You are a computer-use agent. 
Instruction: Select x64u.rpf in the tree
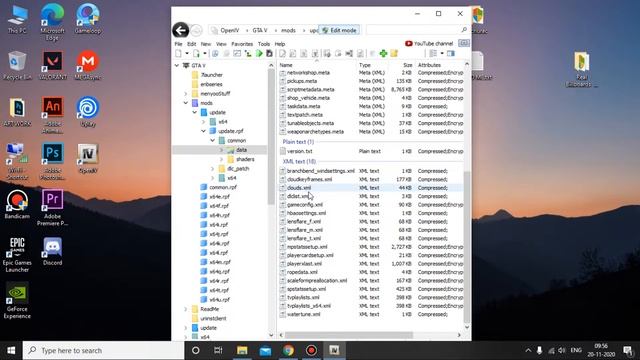(x=219, y=299)
